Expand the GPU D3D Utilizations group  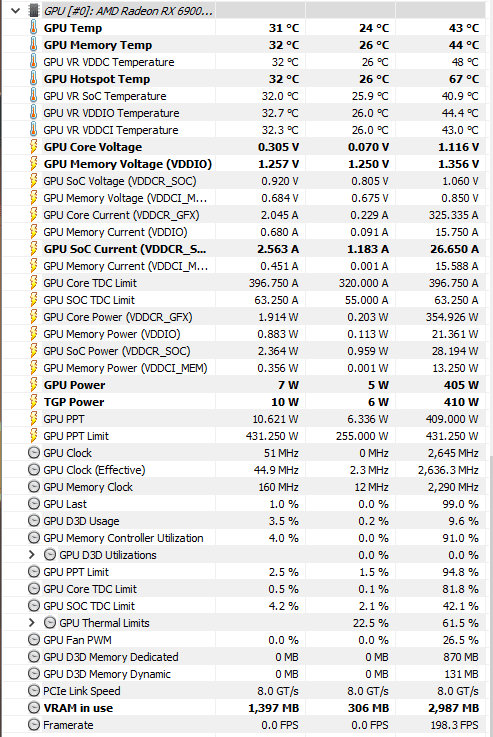click(x=31, y=555)
